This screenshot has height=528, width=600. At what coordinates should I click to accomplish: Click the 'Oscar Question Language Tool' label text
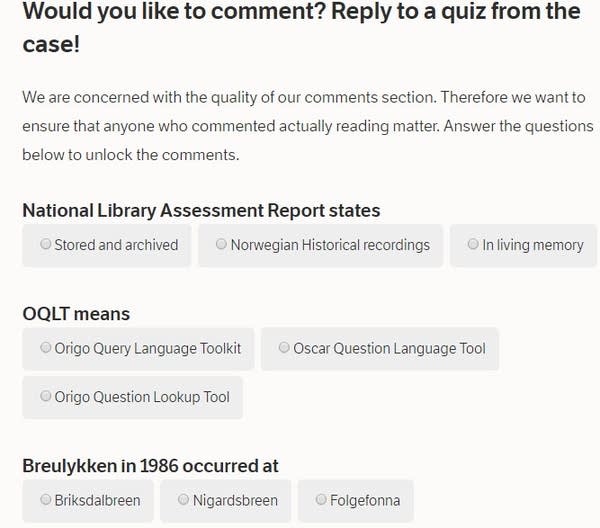tap(389, 348)
